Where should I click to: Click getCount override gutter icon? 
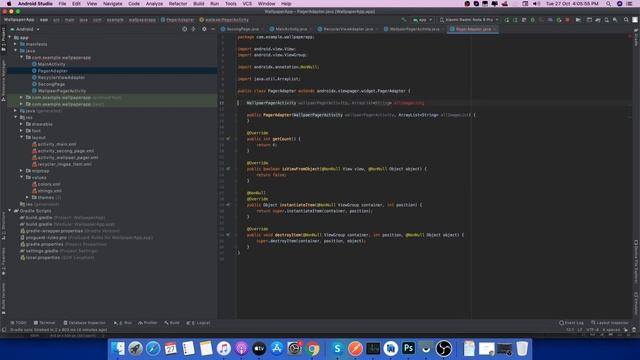pyautogui.click(x=228, y=139)
